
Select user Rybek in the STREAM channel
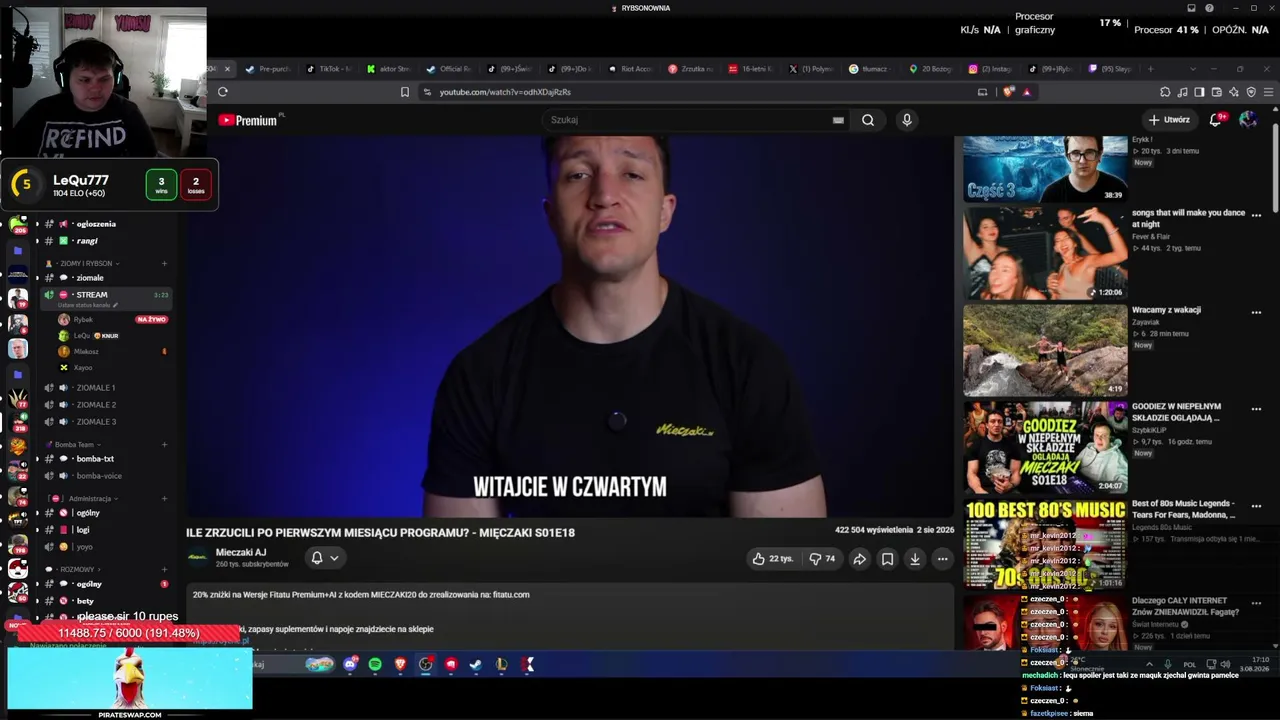(x=83, y=320)
